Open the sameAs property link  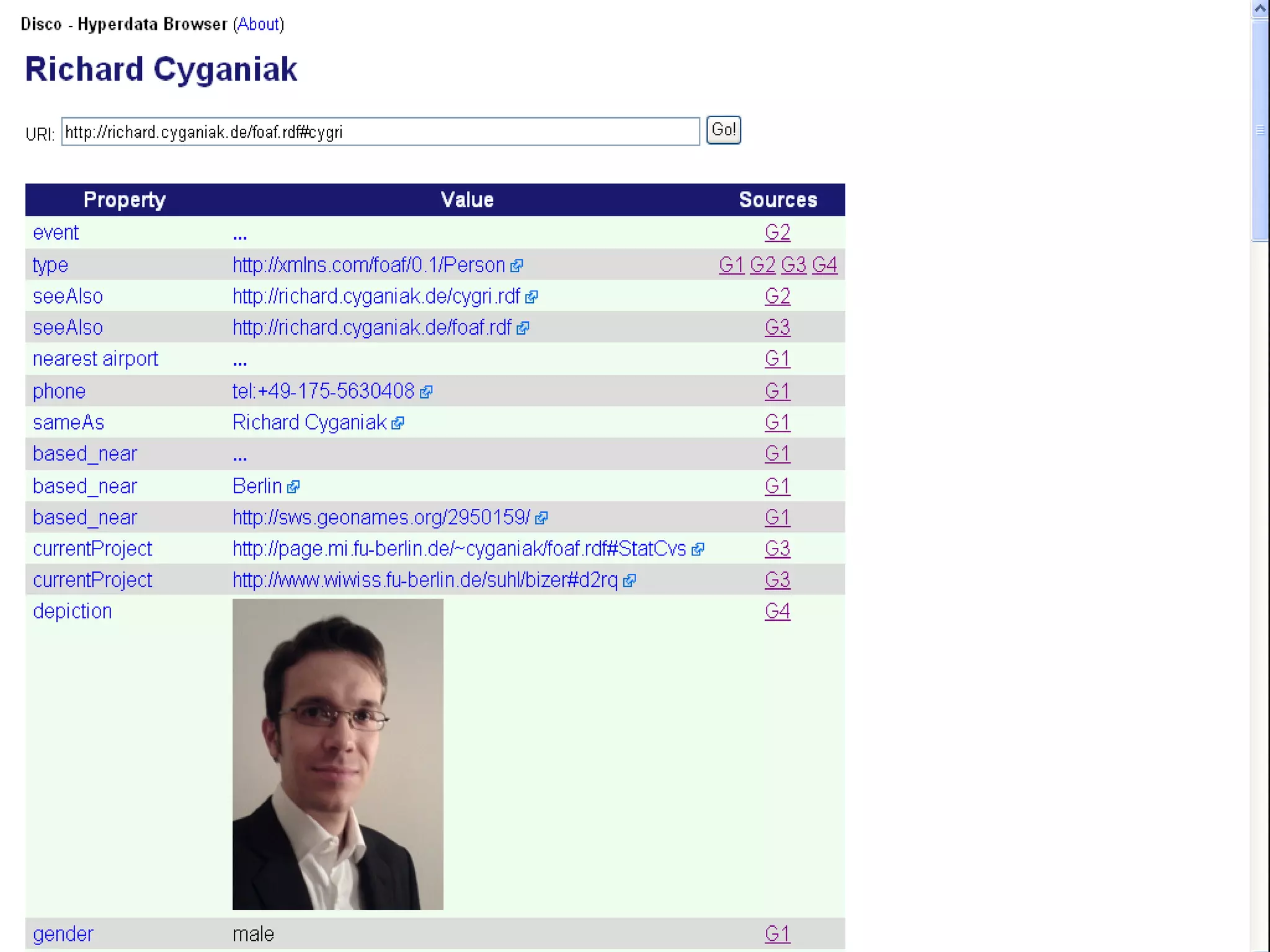pyautogui.click(x=68, y=423)
